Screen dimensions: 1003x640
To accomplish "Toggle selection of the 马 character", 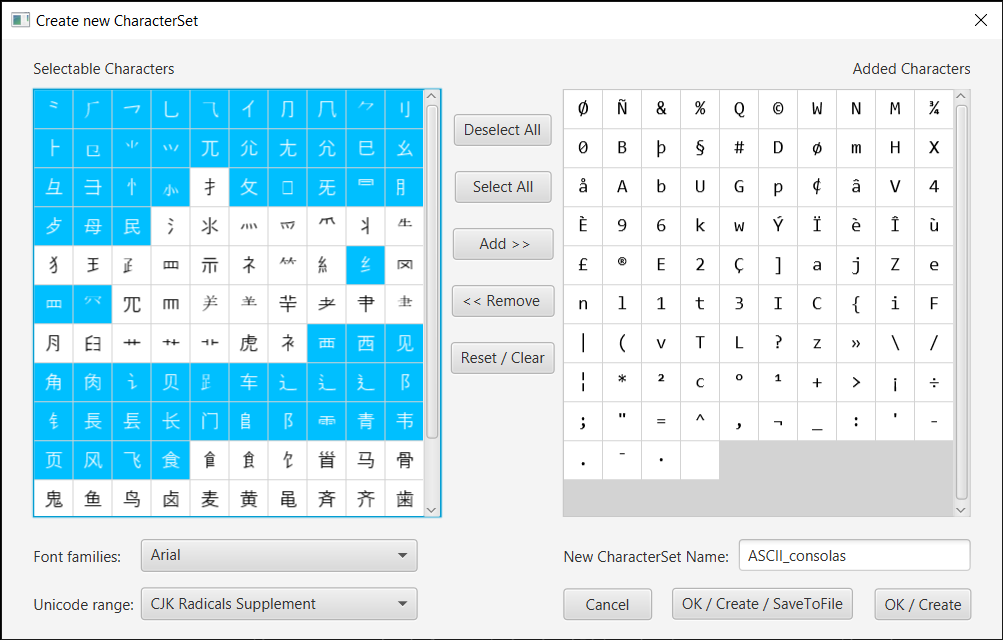I will click(x=366, y=460).
